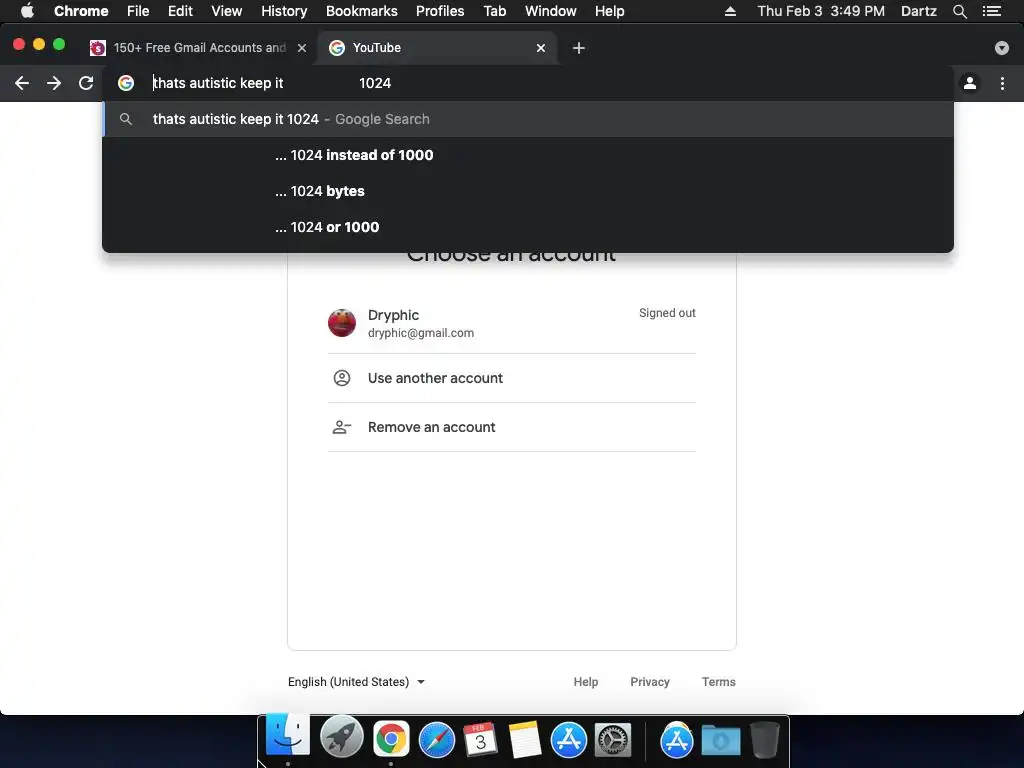Open Launchpad from the Dock
This screenshot has height=768, width=1024.
tap(342, 737)
